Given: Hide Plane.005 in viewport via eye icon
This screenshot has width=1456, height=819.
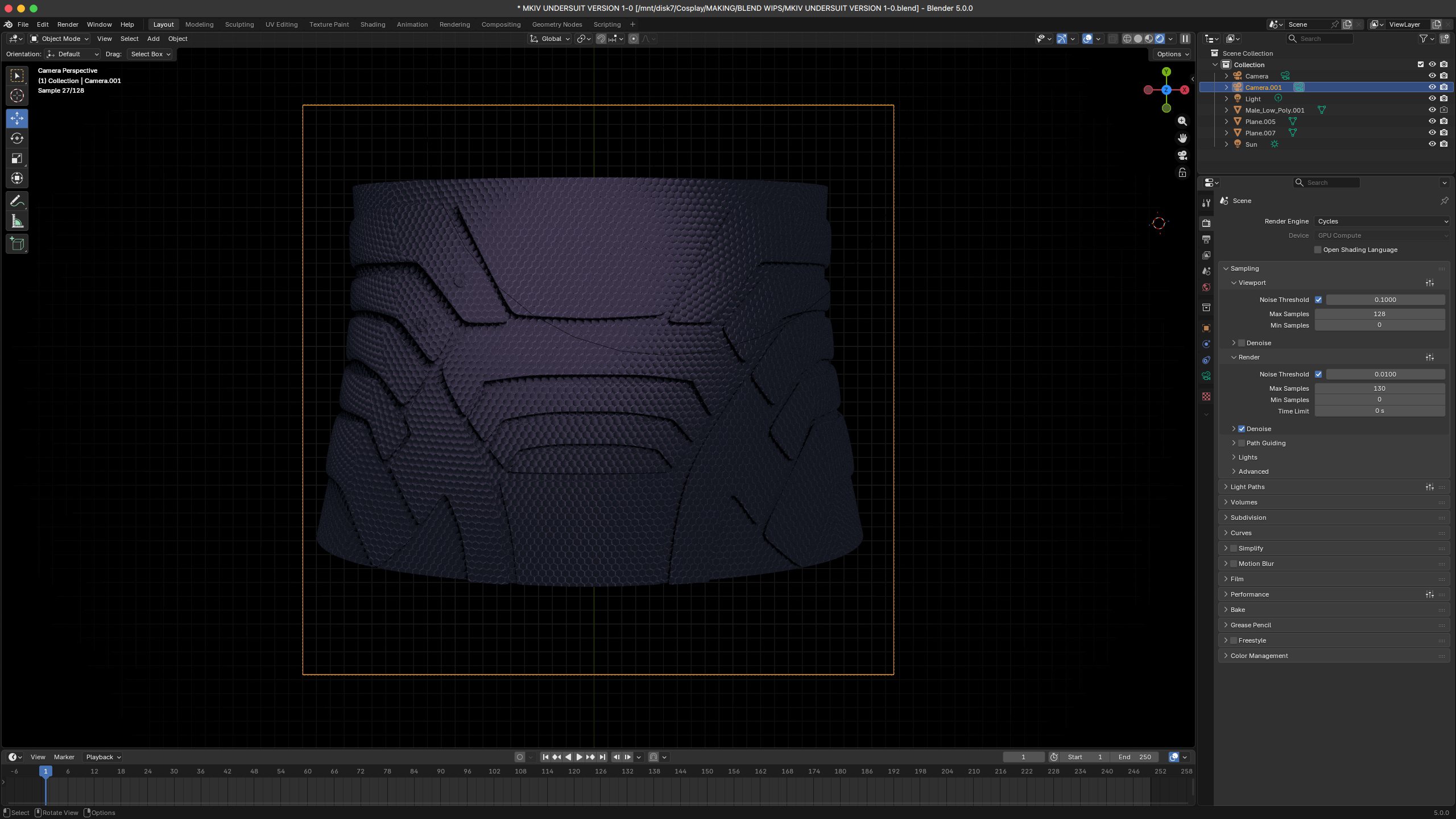Looking at the screenshot, I should [x=1432, y=121].
